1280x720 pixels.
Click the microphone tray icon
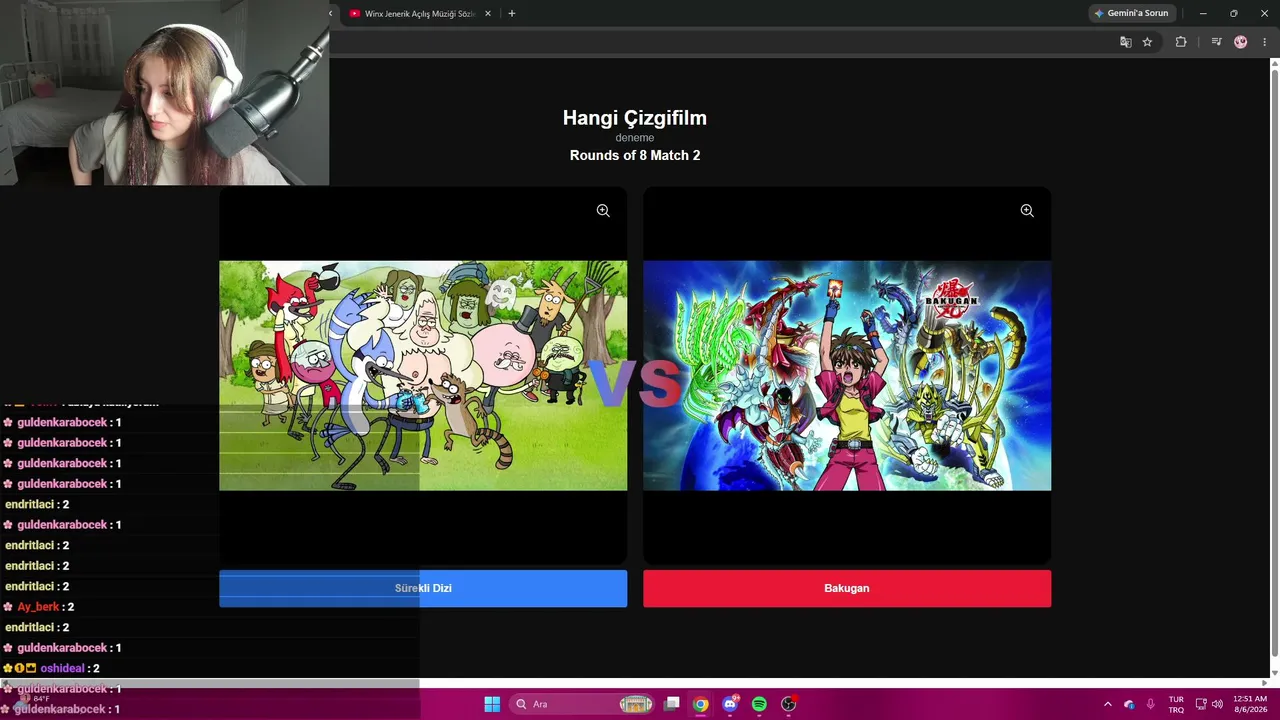click(1151, 704)
